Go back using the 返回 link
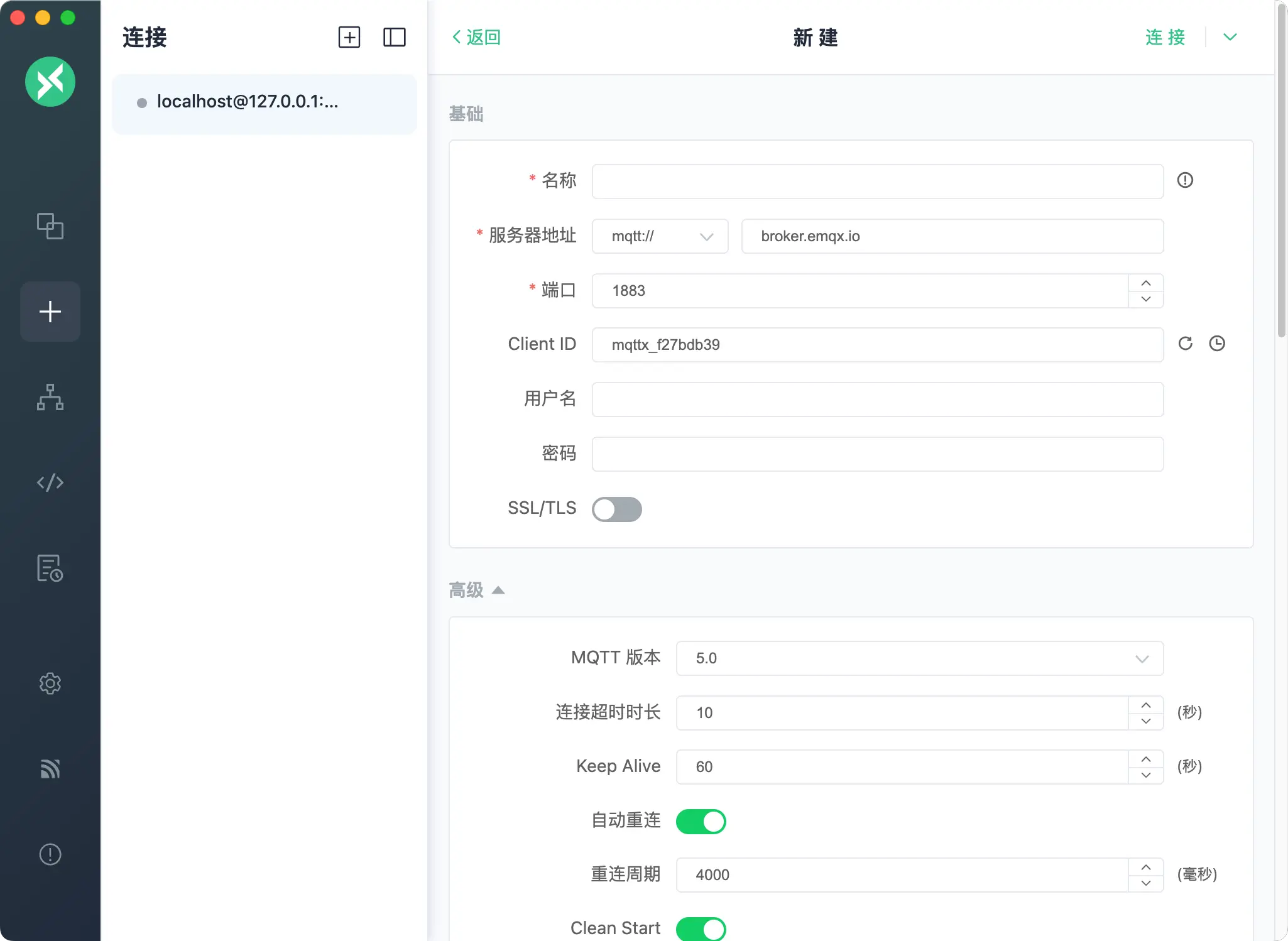The width and height of the screenshot is (1288, 941). coord(475,37)
